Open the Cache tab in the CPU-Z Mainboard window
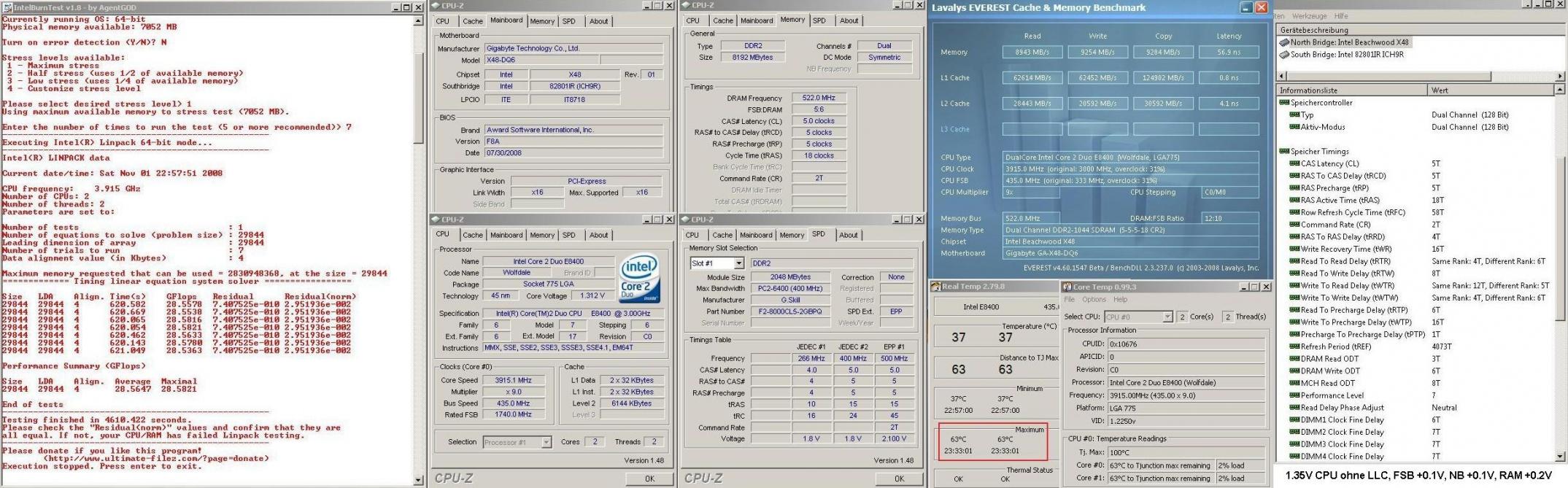Viewport: 1568px width, 488px height. 472,21
